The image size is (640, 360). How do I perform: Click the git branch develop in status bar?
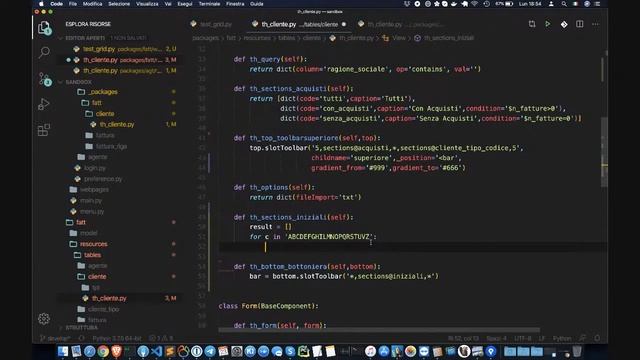click(x=56, y=338)
